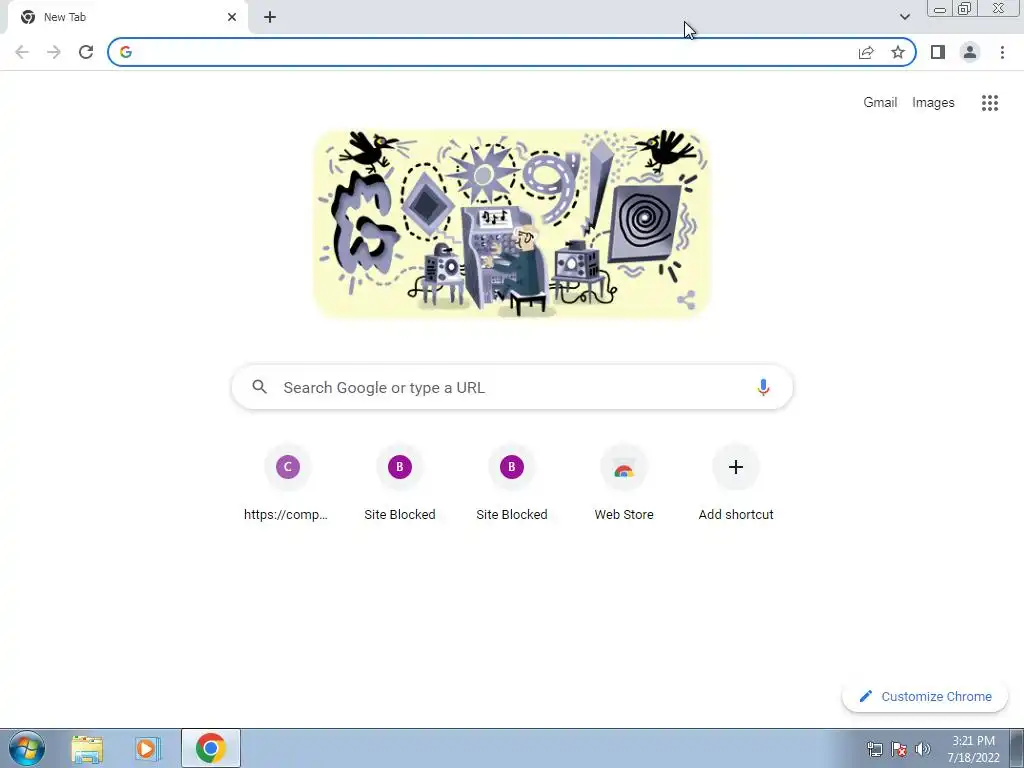Start voice search with the microphone
1024x768 pixels.
click(763, 387)
